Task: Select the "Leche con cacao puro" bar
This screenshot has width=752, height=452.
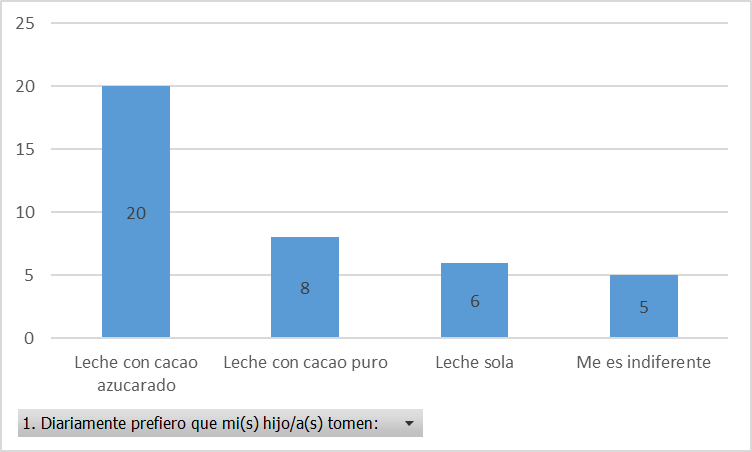Action: coord(305,262)
